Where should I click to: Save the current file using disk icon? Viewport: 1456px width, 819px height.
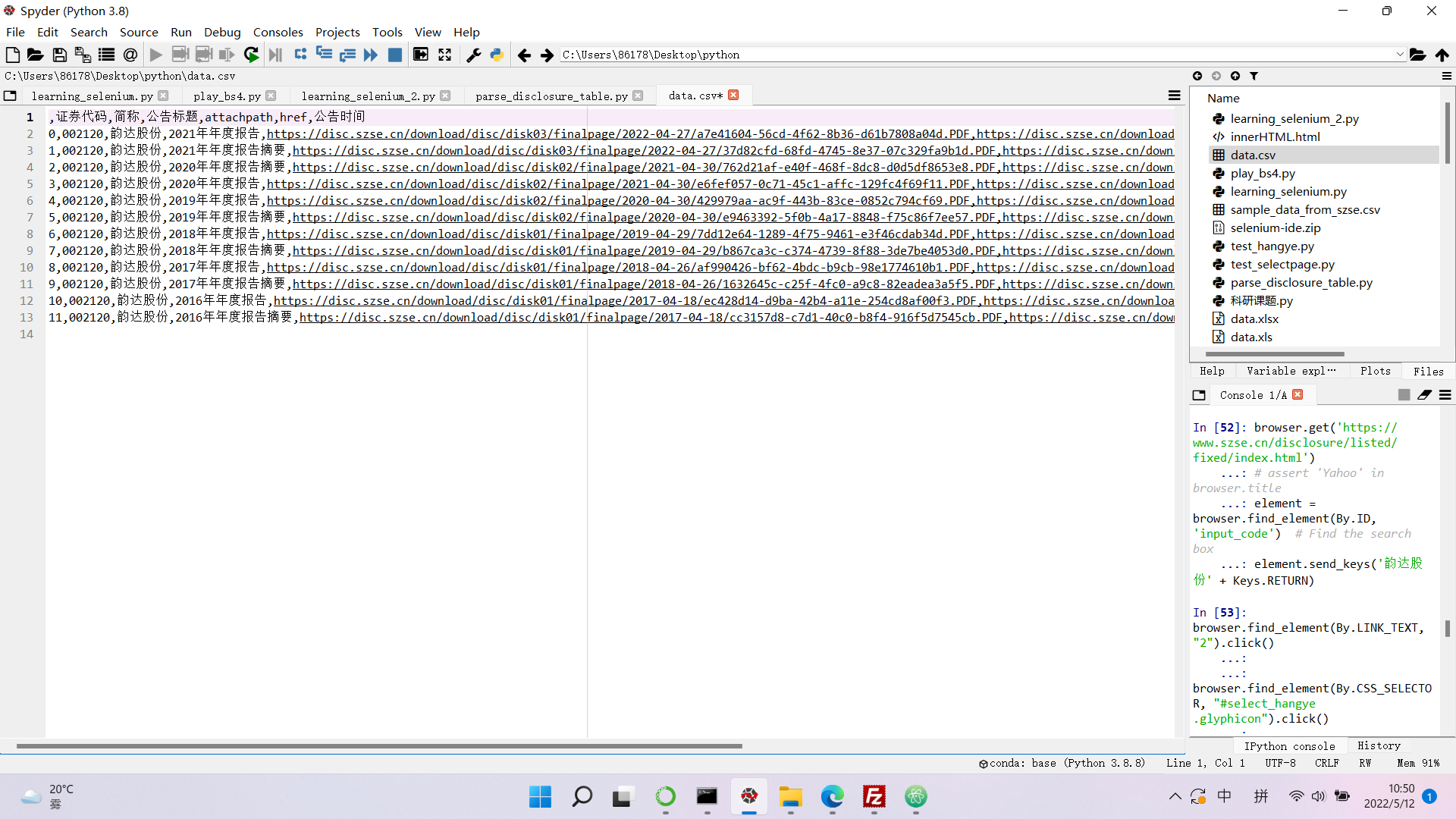[59, 55]
